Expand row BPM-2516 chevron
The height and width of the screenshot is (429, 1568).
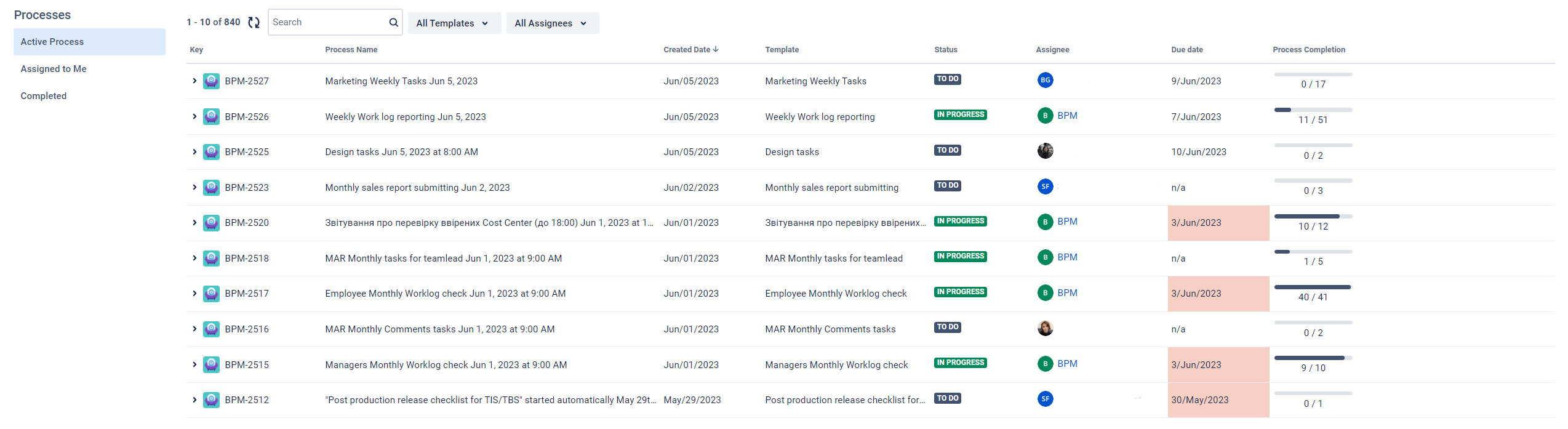click(194, 329)
